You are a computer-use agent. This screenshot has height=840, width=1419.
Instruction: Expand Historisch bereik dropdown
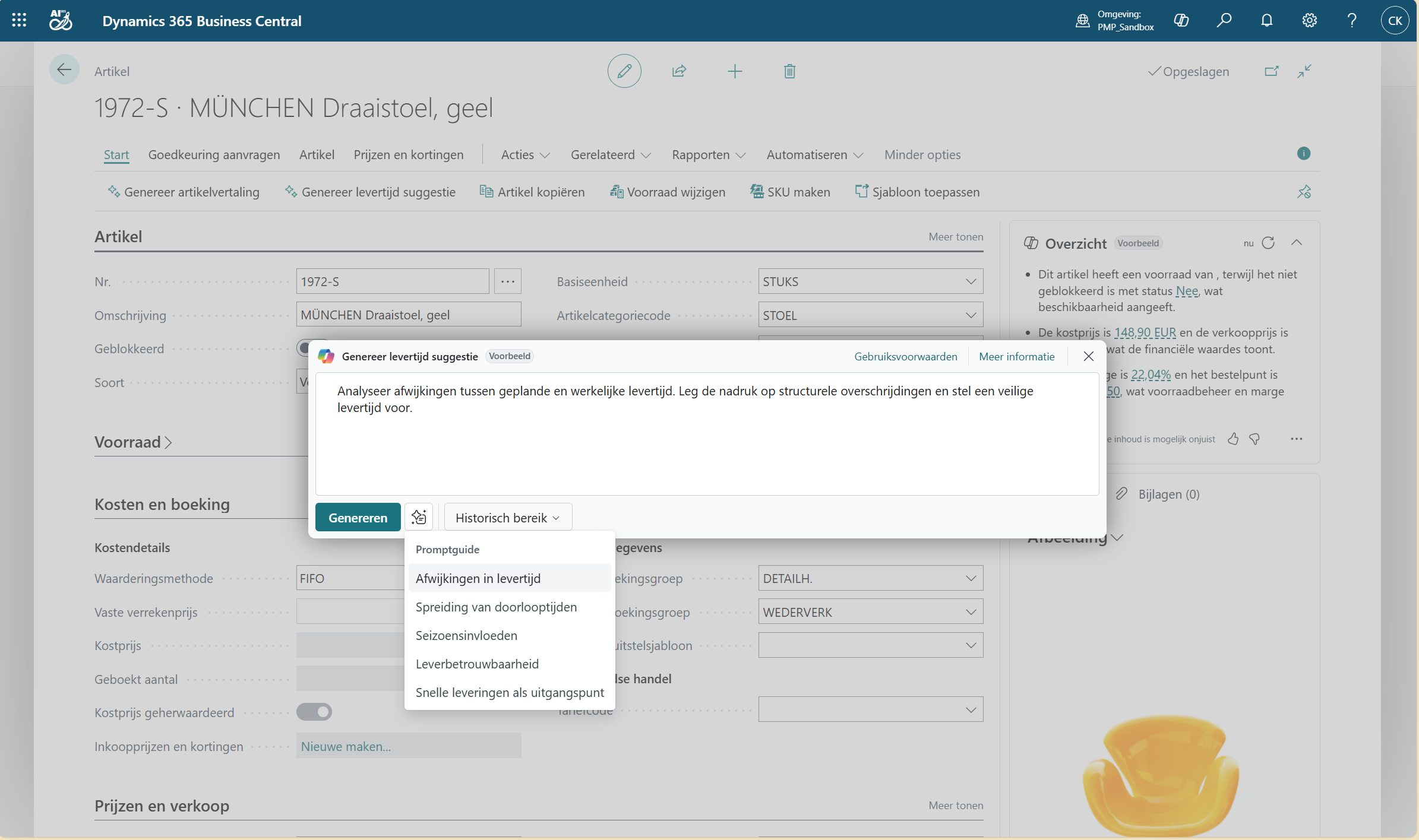pos(508,518)
